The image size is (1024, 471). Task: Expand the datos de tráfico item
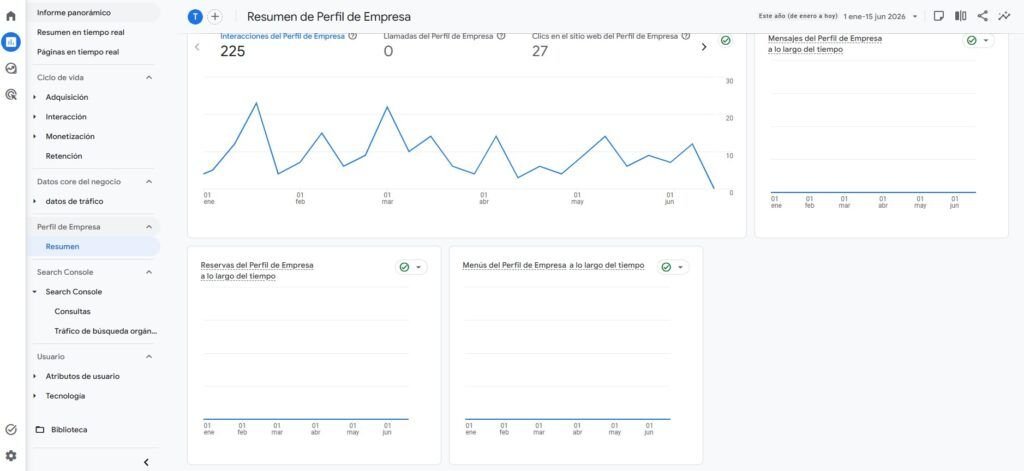(35, 201)
